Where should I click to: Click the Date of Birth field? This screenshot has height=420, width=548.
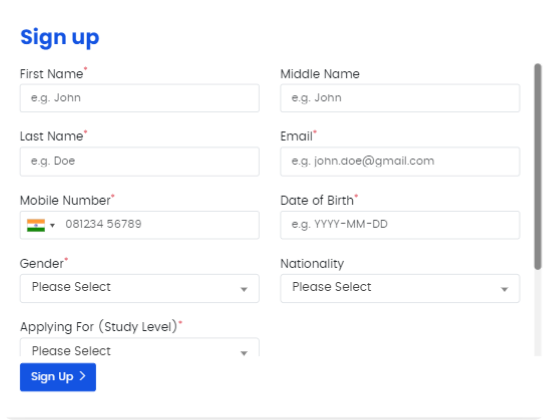pyautogui.click(x=400, y=225)
